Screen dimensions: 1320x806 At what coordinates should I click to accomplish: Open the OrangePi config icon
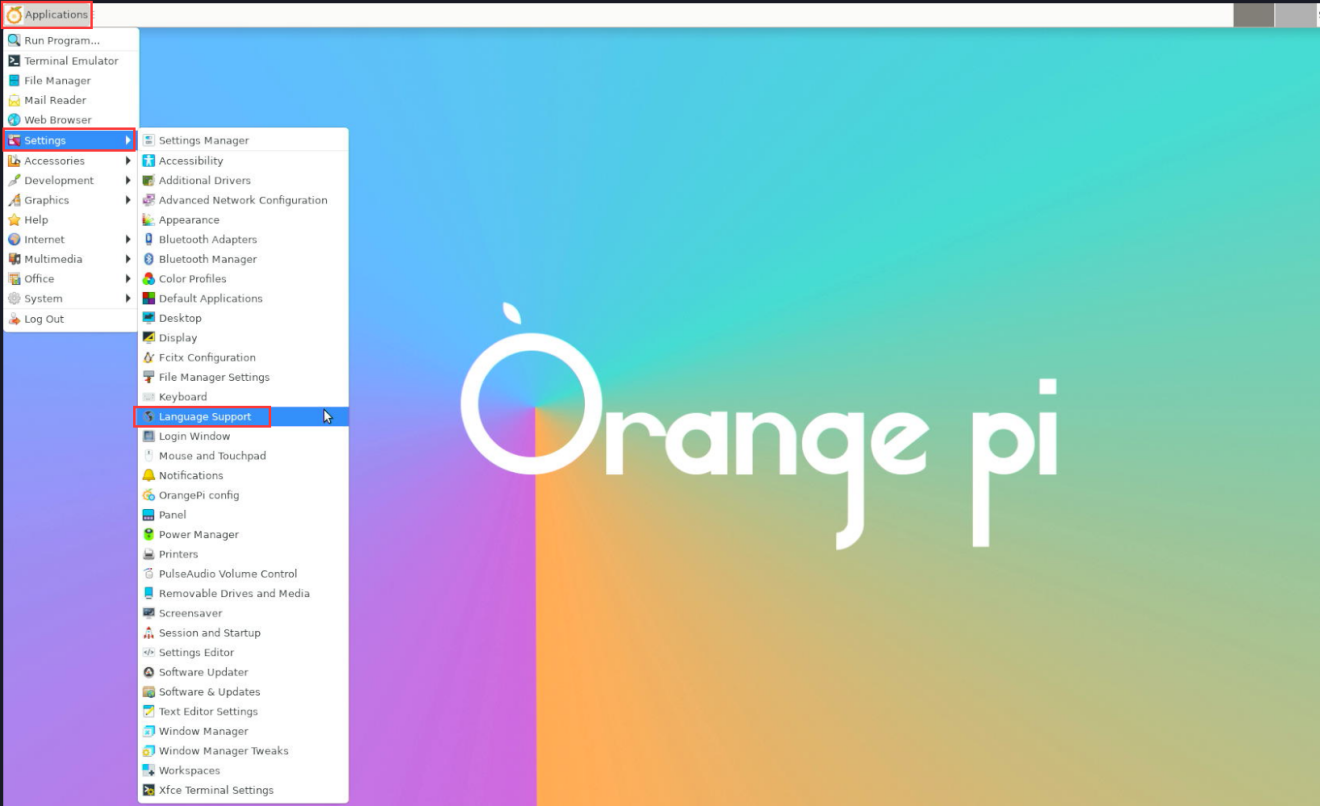click(149, 495)
